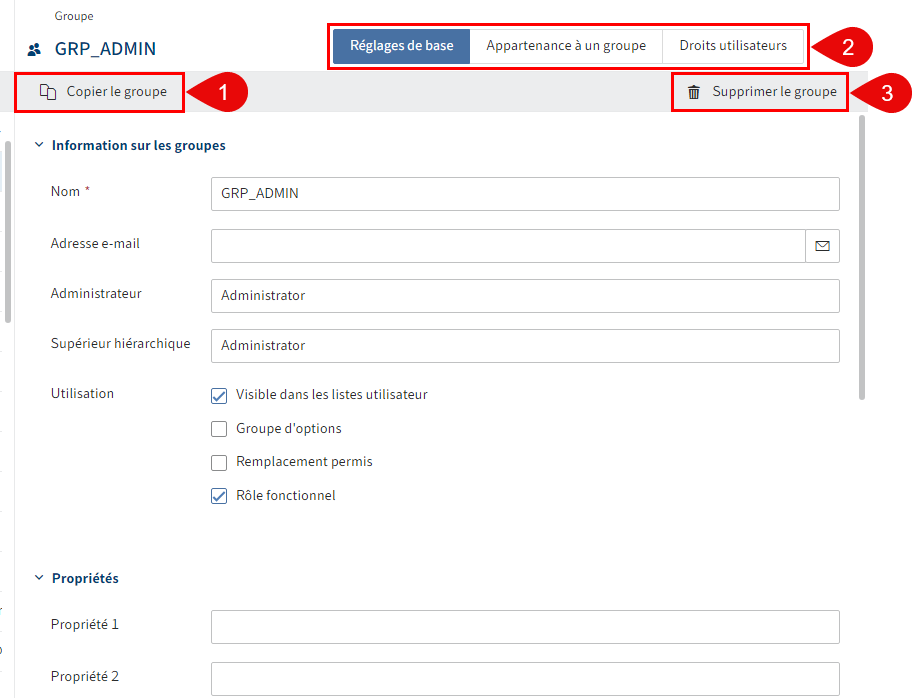The image size is (913, 698).
Task: Collapse the Propriétés section
Action: 39,578
